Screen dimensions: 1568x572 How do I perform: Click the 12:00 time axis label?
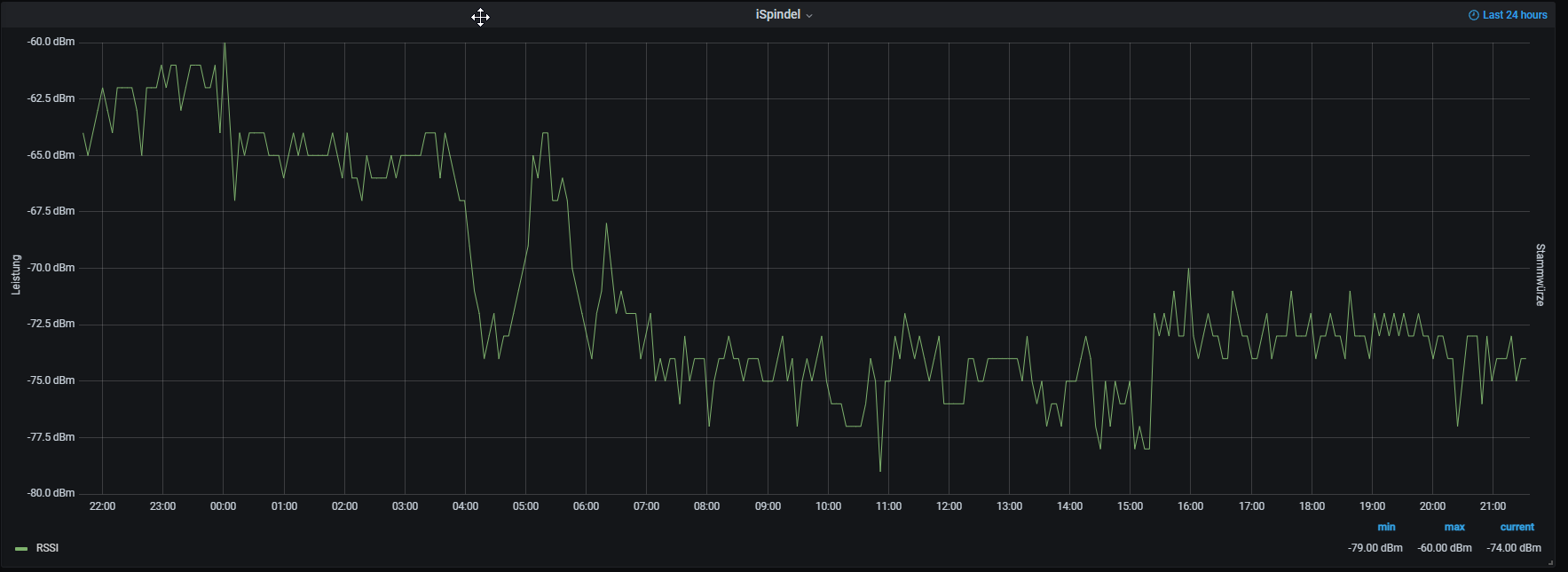click(949, 506)
